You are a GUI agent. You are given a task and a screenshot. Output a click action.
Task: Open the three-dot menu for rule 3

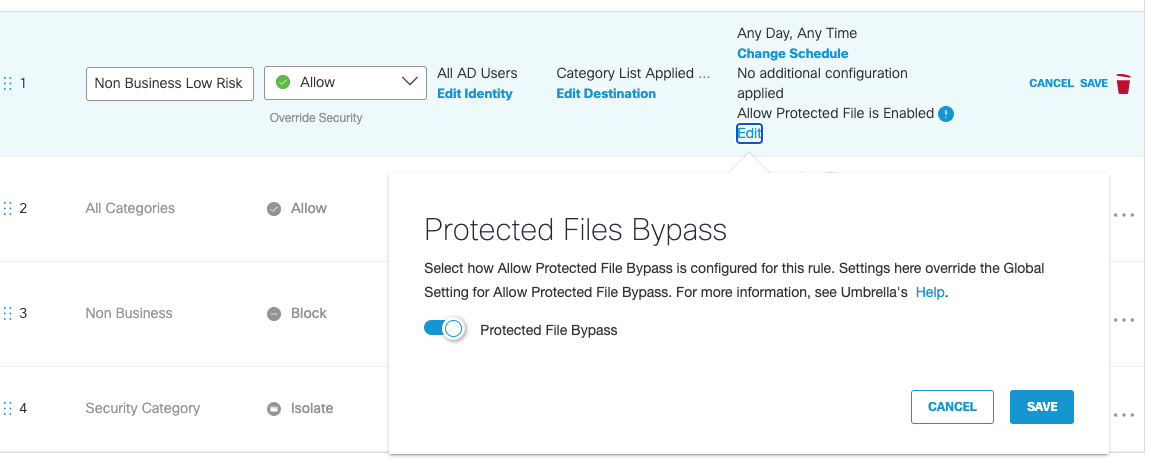1124,320
